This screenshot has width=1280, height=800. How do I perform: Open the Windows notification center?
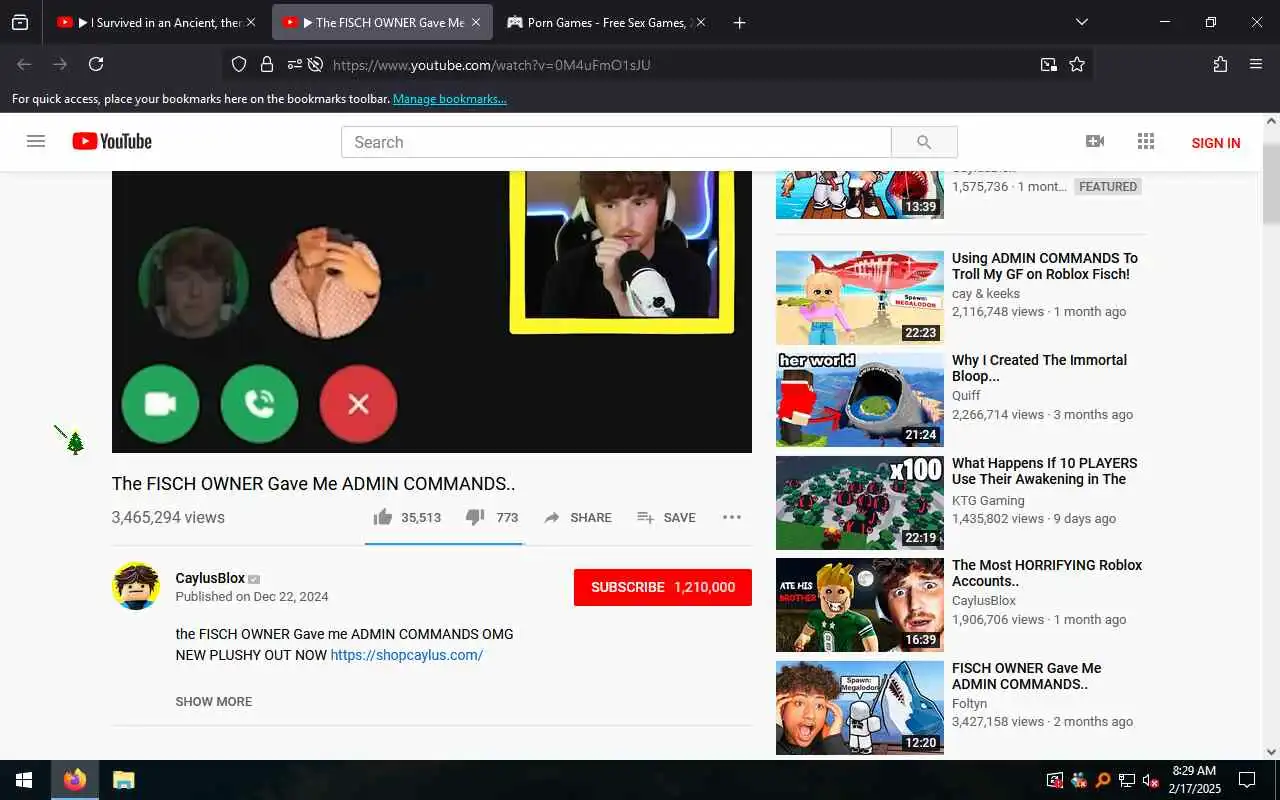[1247, 780]
